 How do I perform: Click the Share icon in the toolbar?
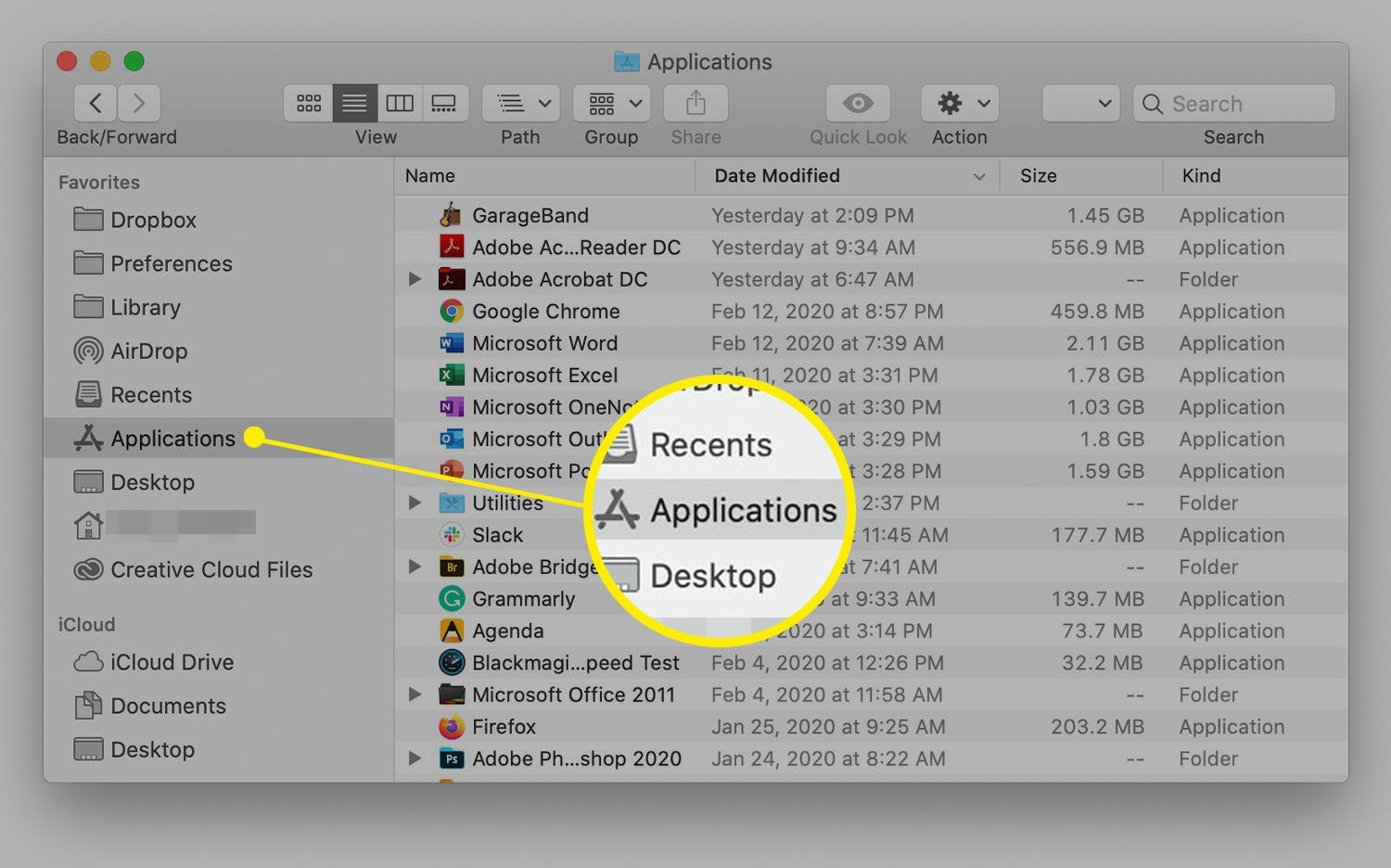695,103
